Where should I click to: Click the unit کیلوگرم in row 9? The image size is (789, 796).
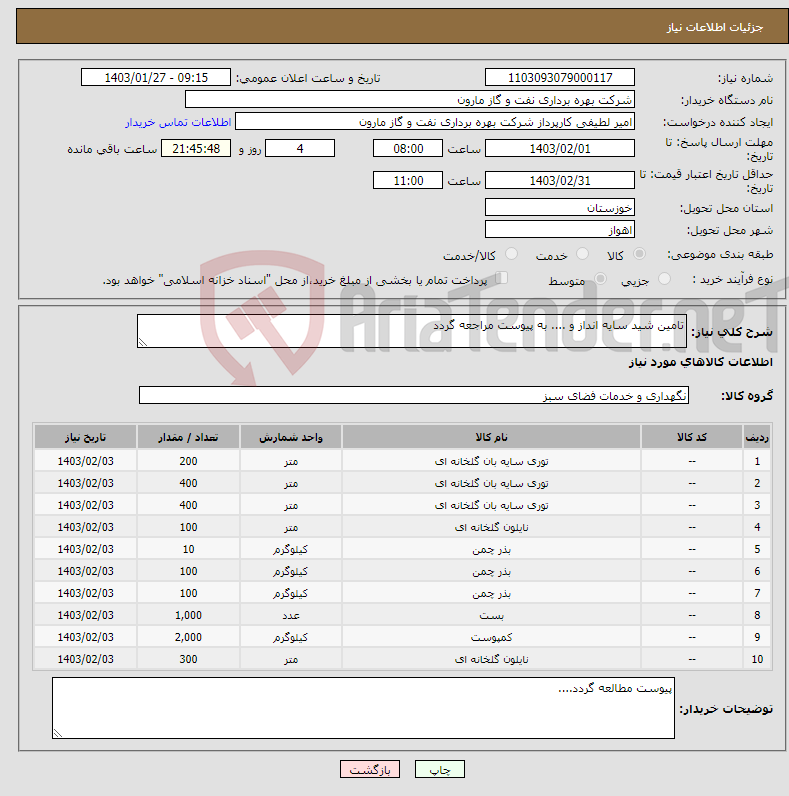(290, 637)
